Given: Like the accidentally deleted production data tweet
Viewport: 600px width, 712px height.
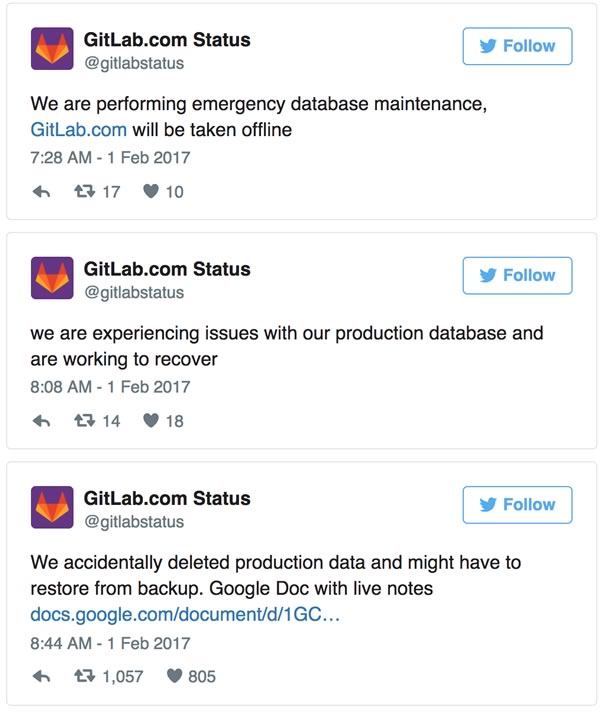Looking at the screenshot, I should (174, 677).
